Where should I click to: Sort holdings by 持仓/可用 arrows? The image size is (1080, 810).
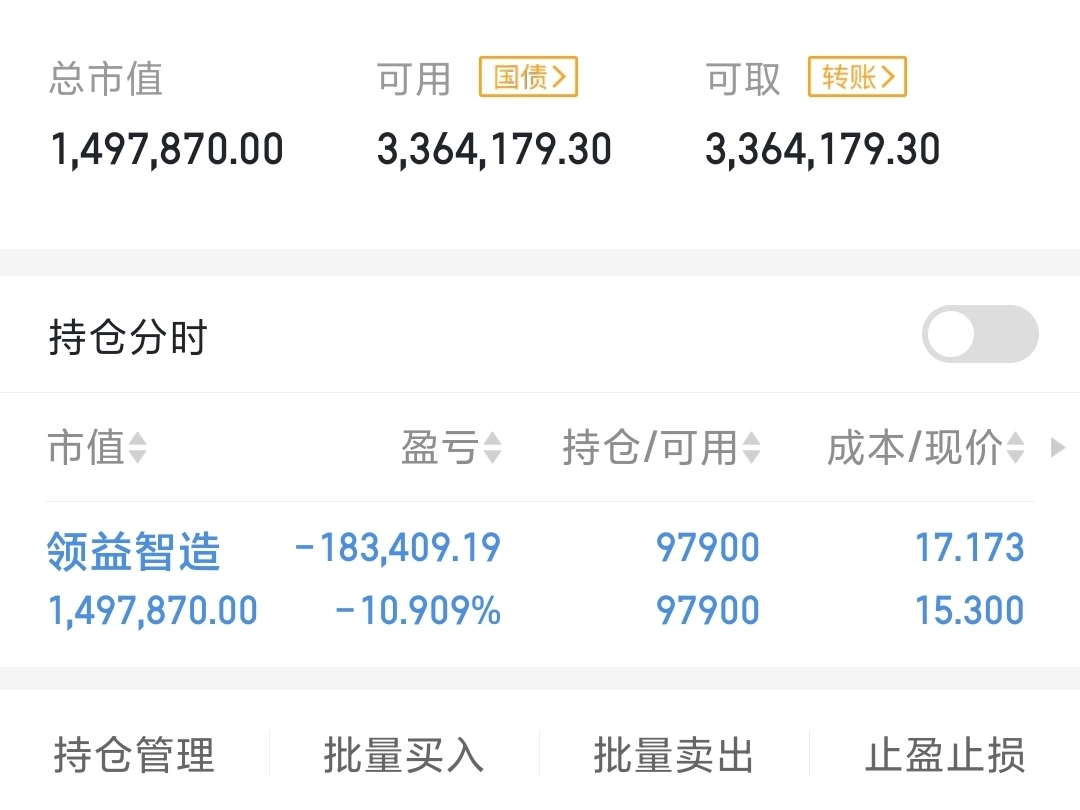point(751,449)
